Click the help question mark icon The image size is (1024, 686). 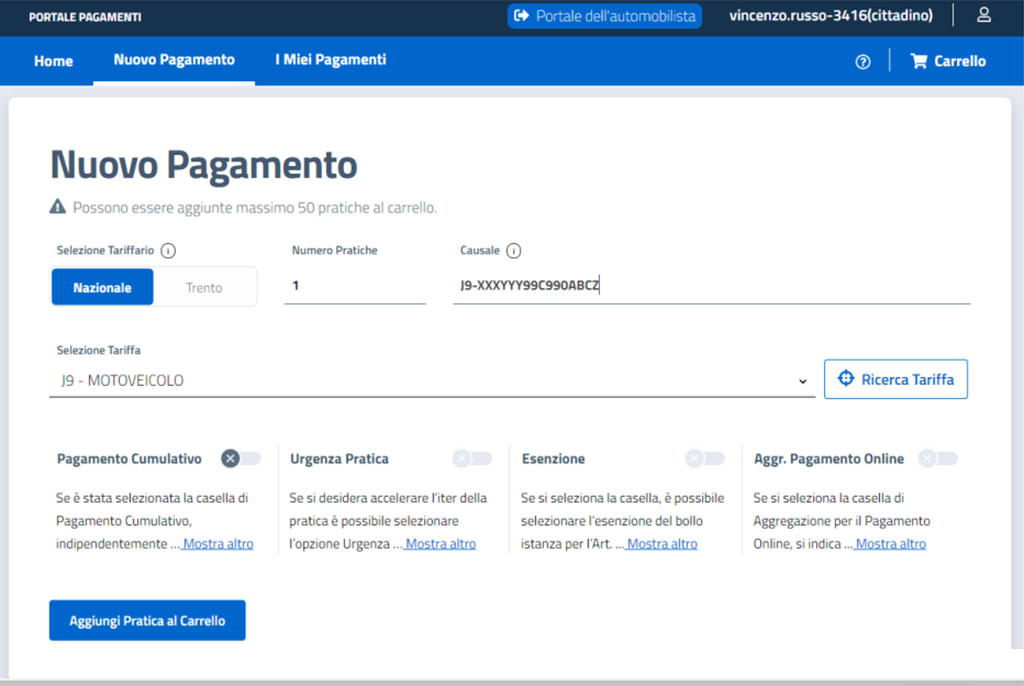pos(863,61)
